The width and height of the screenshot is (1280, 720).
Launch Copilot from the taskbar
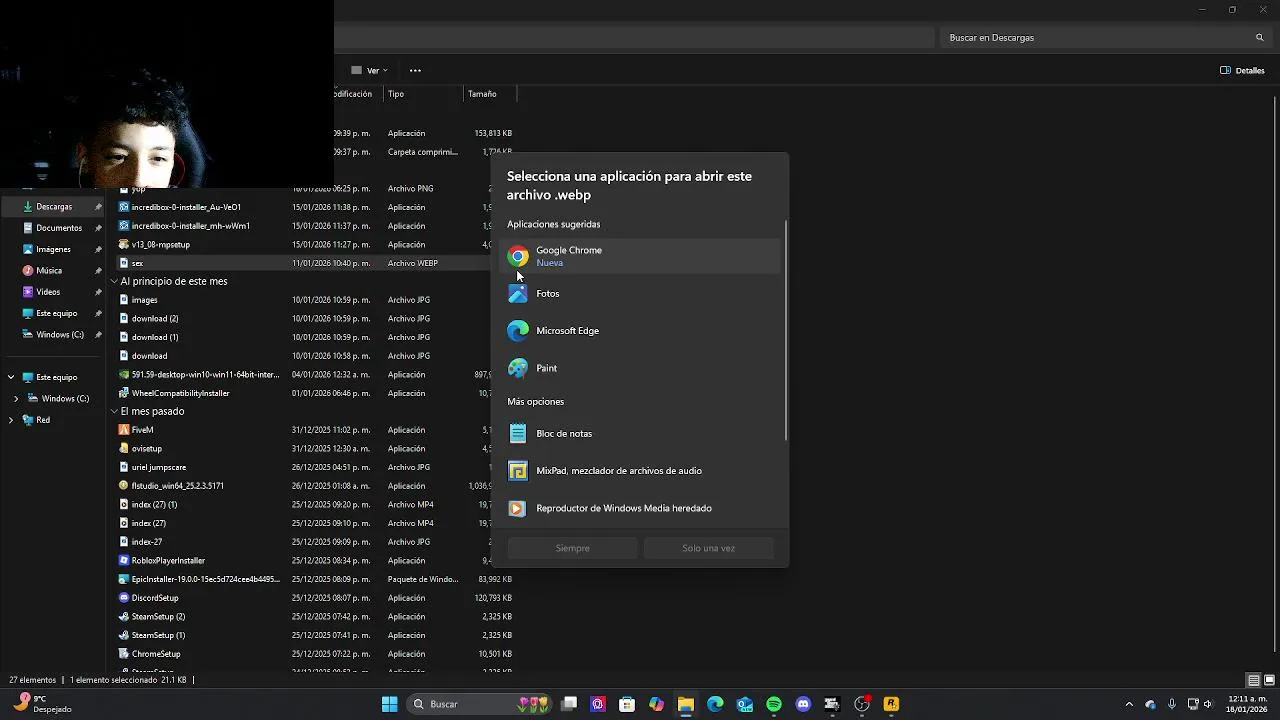(x=656, y=704)
